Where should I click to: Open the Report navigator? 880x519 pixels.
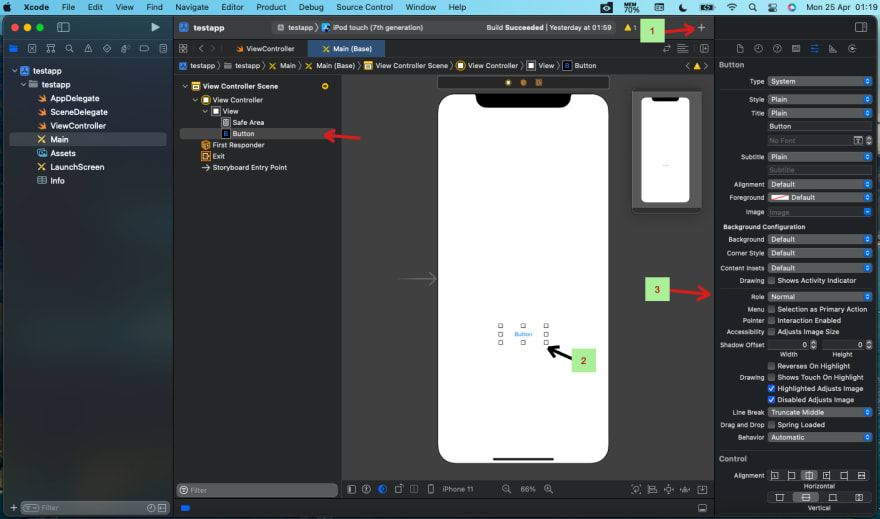point(163,49)
